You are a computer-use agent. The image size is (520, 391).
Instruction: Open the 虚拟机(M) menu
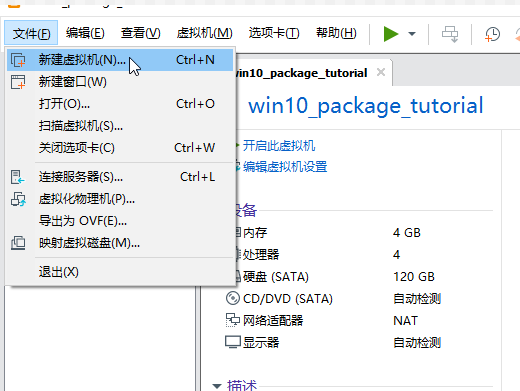pyautogui.click(x=204, y=33)
